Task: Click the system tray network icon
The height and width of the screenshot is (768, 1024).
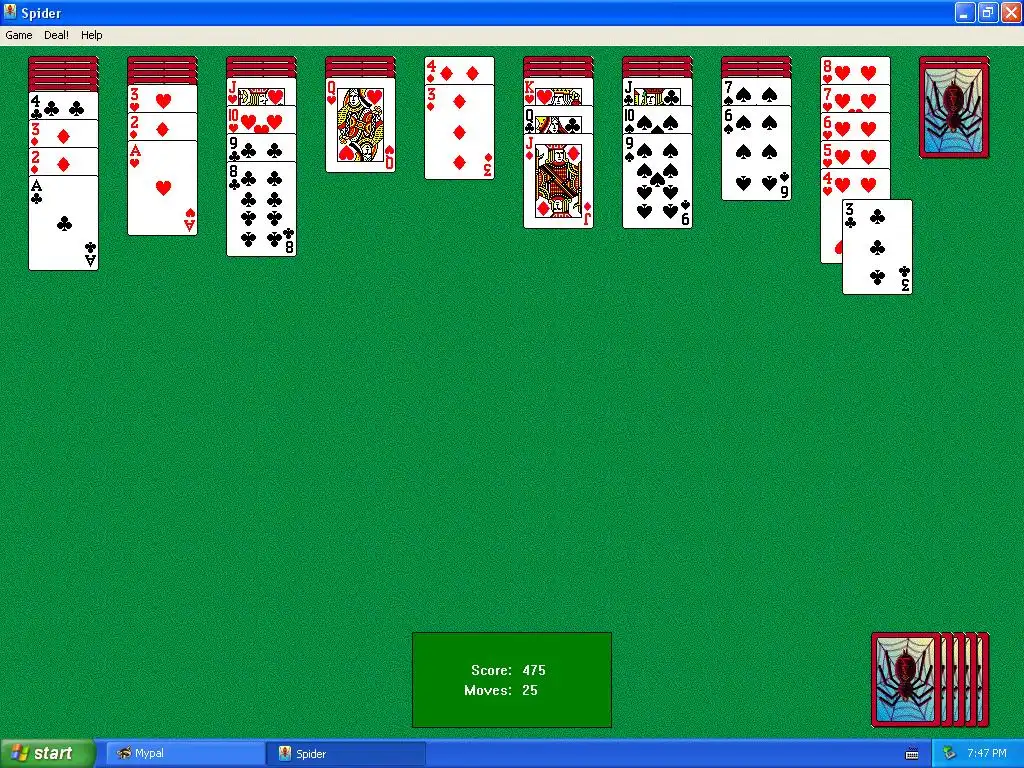Action: point(949,754)
